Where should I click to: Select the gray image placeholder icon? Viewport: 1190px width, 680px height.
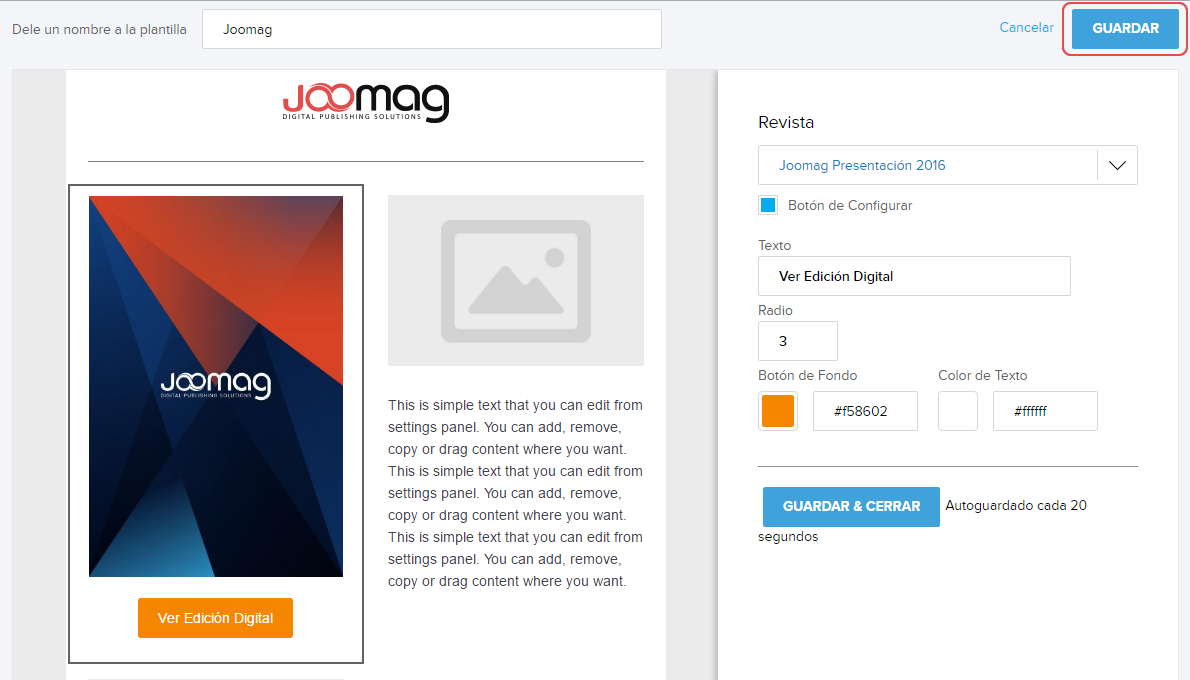point(516,280)
